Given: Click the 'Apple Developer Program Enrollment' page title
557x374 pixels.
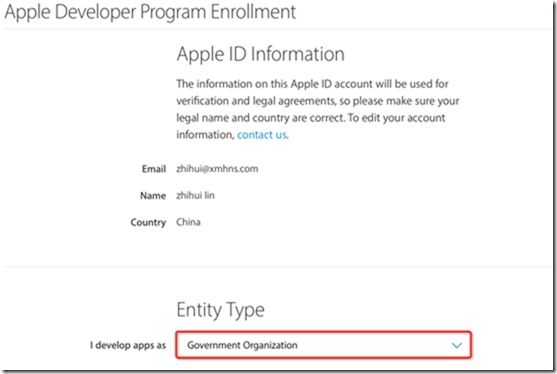Looking at the screenshot, I should click(150, 12).
